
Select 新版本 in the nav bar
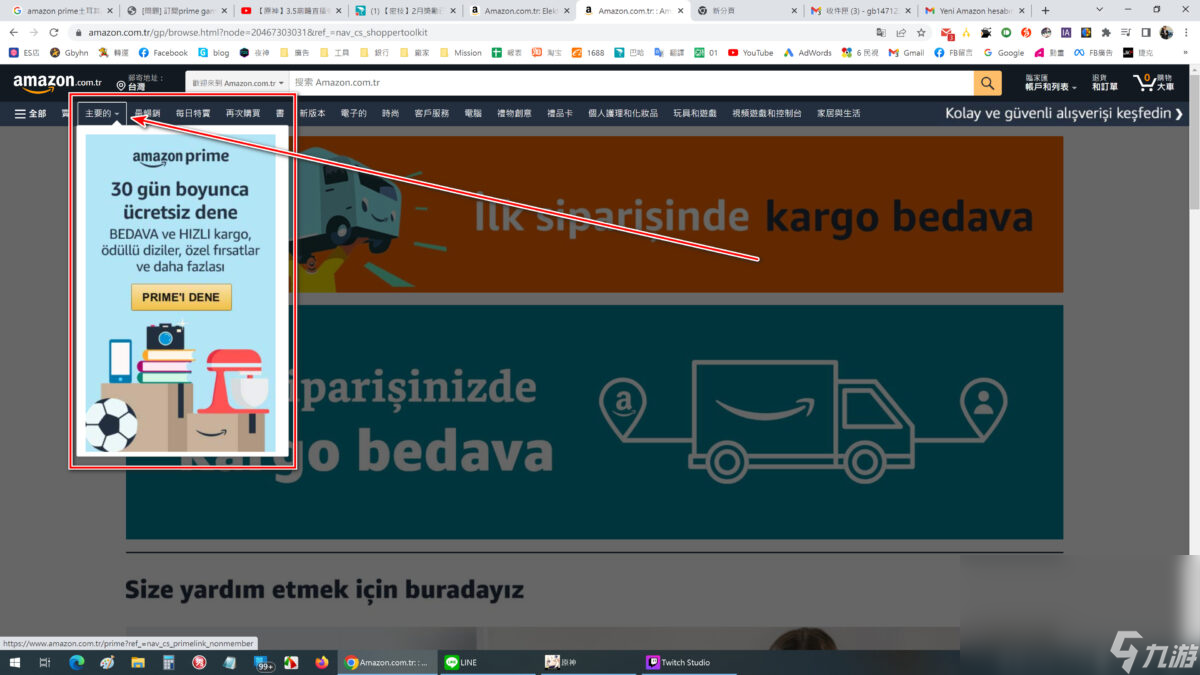point(313,113)
